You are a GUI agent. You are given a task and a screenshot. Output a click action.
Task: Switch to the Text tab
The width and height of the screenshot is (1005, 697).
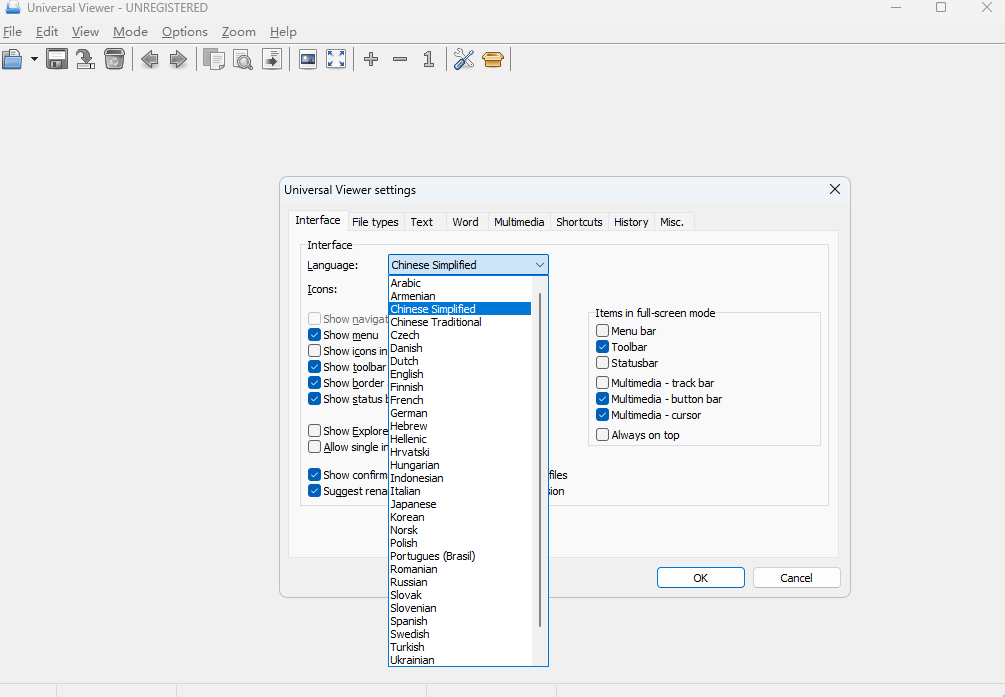pos(422,222)
